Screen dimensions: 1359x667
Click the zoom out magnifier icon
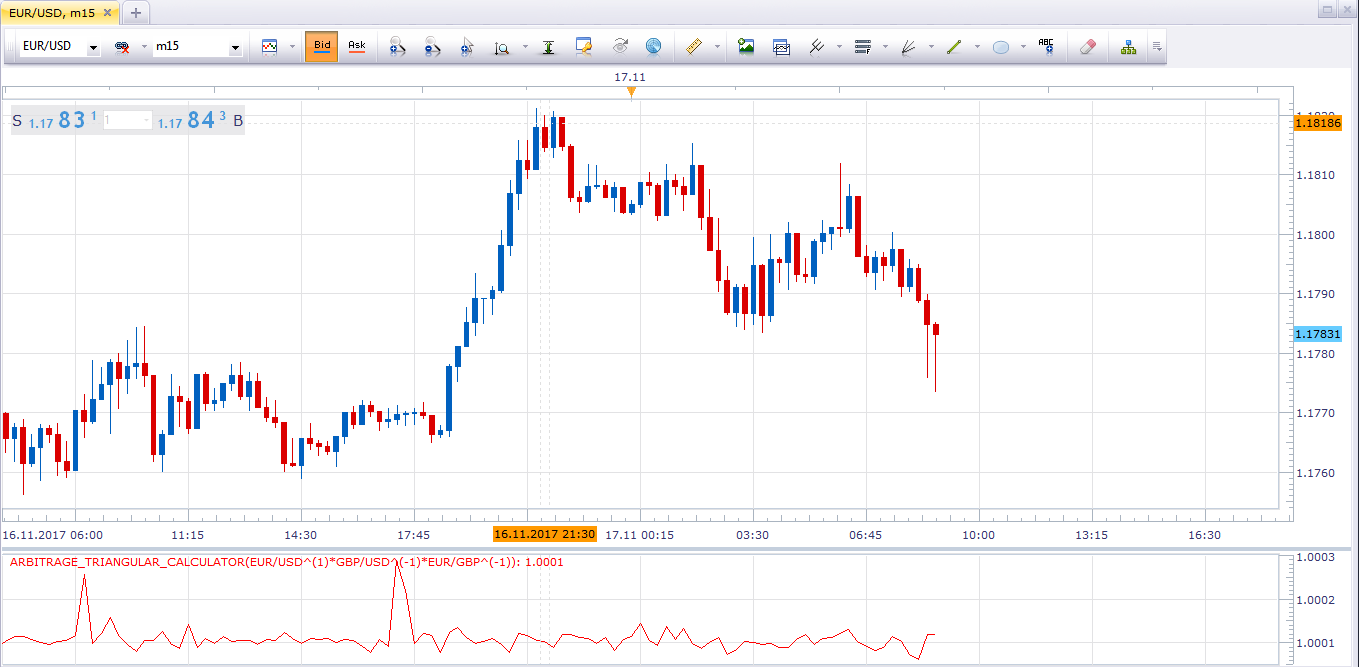coord(432,46)
